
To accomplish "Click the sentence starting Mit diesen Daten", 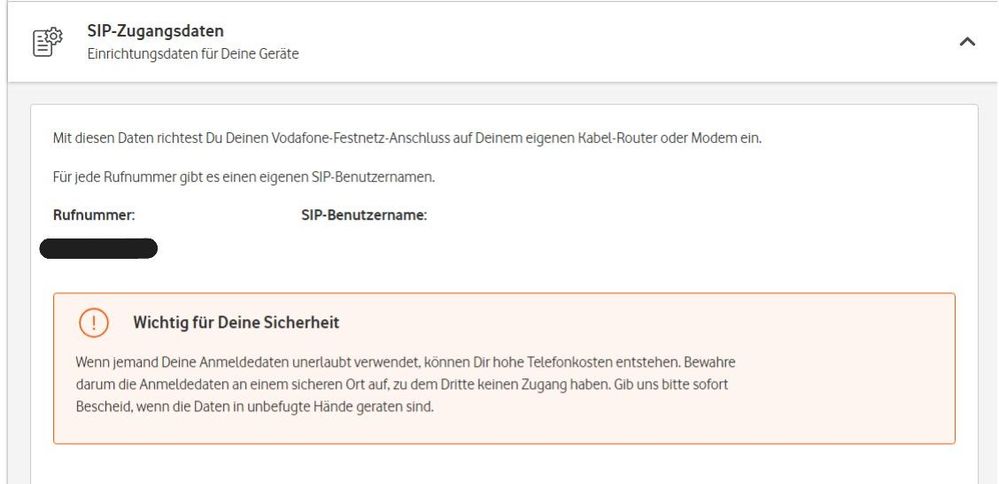I will (x=407, y=138).
